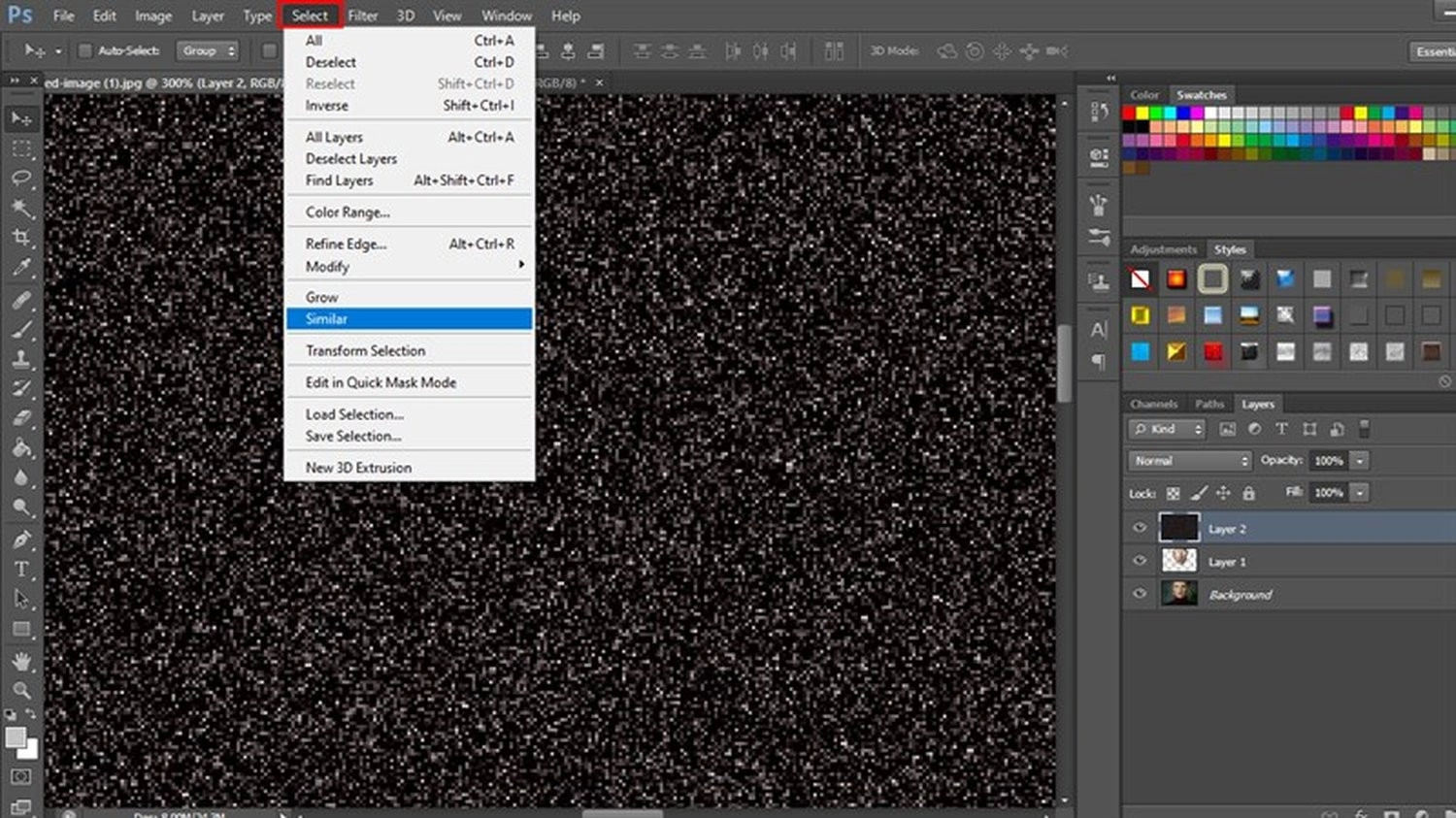Close the document tab

coord(599,82)
